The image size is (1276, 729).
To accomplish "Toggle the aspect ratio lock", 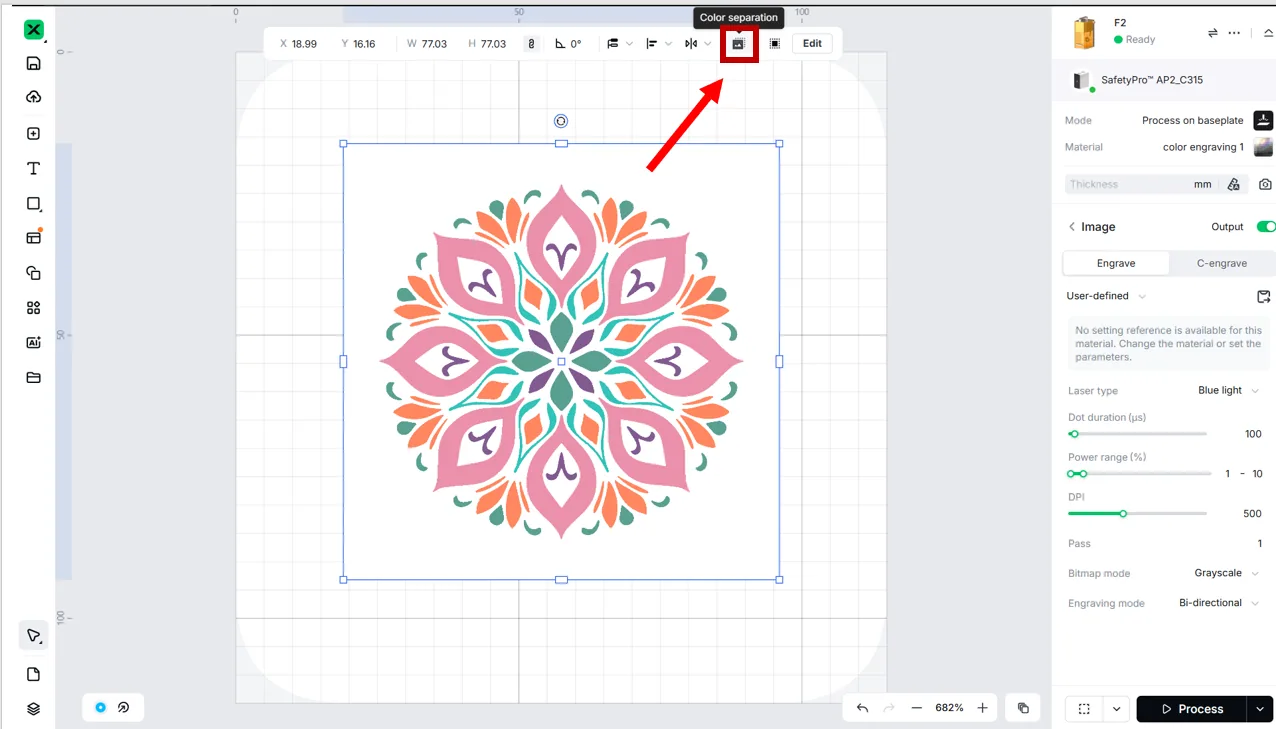I will coord(531,44).
